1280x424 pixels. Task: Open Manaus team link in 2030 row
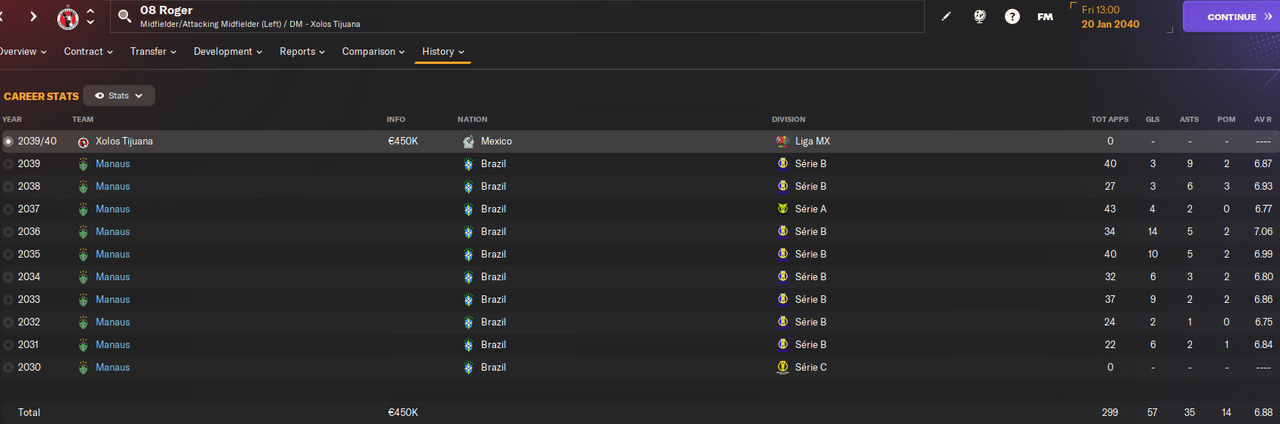coord(113,367)
